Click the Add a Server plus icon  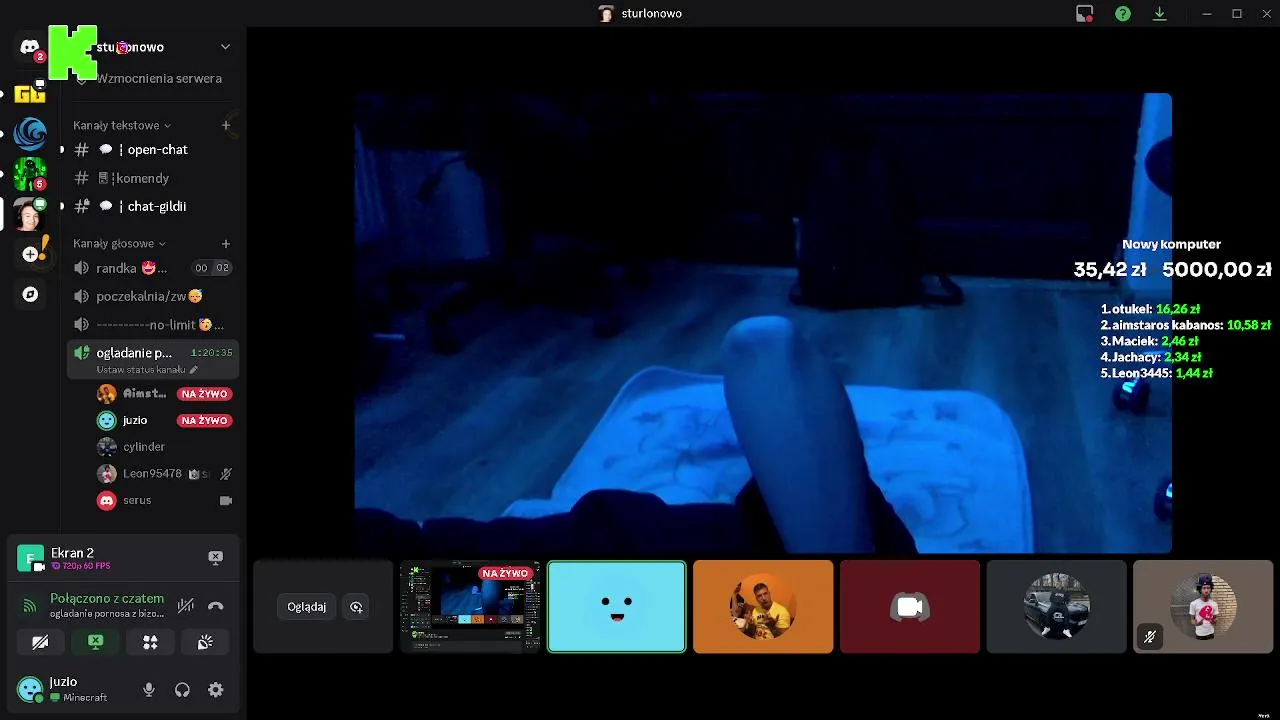click(x=30, y=254)
